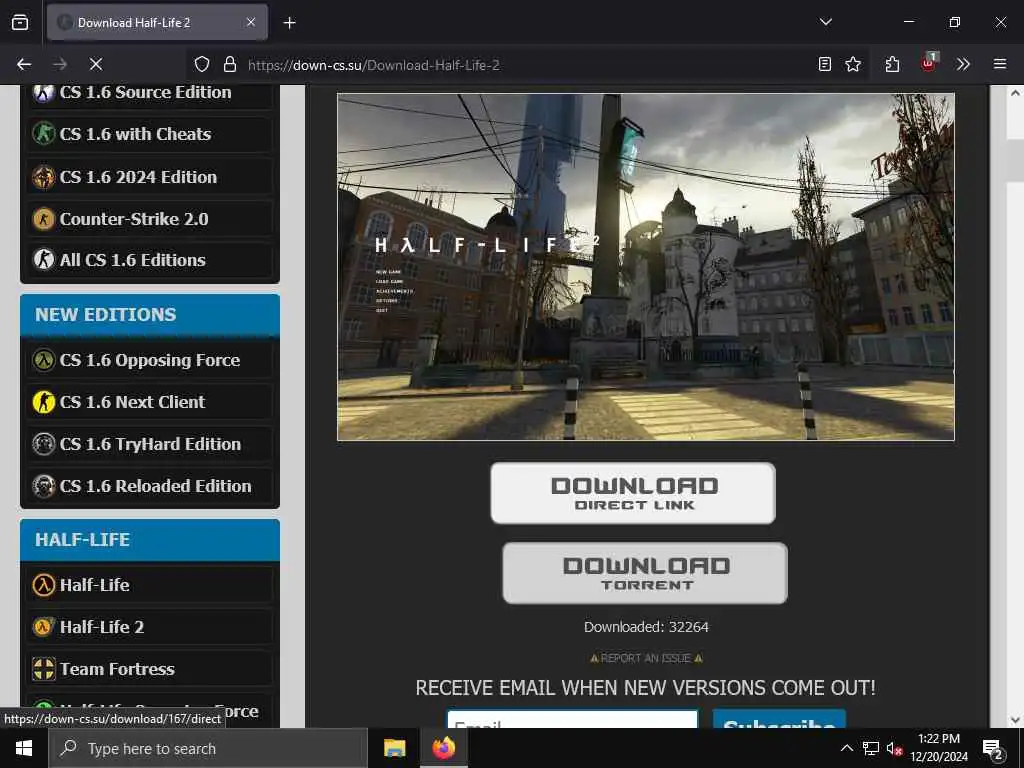Click the Report an Issue link
Screen dimensions: 1024x768
tap(646, 658)
